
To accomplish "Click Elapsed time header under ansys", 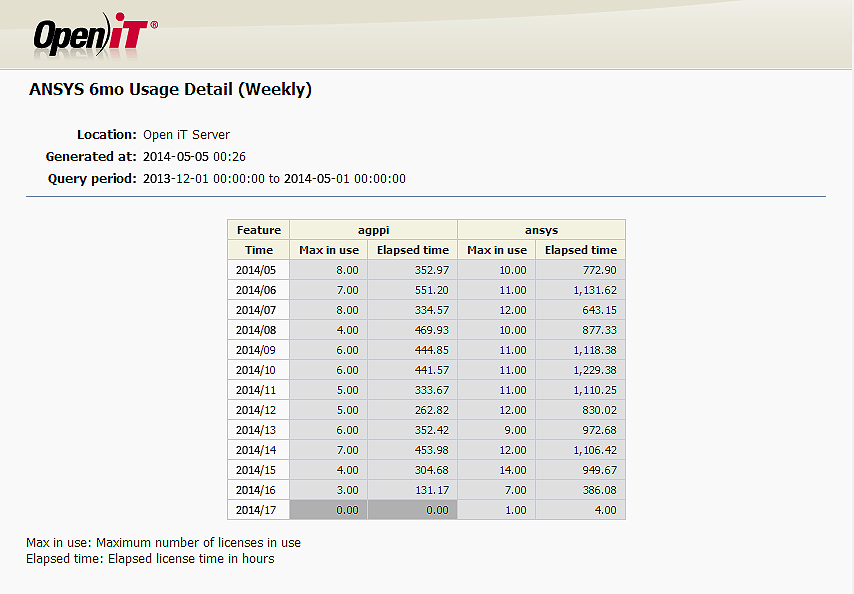I will [581, 250].
